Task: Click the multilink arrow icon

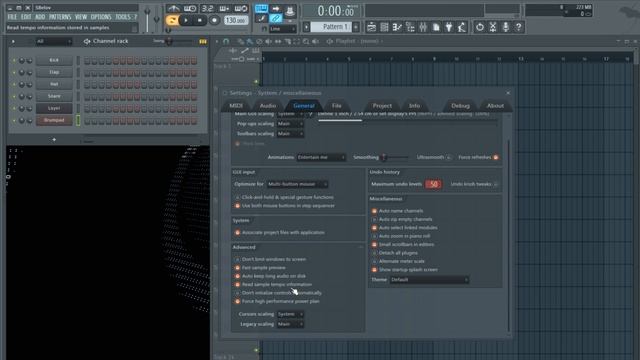Action: click(x=276, y=8)
